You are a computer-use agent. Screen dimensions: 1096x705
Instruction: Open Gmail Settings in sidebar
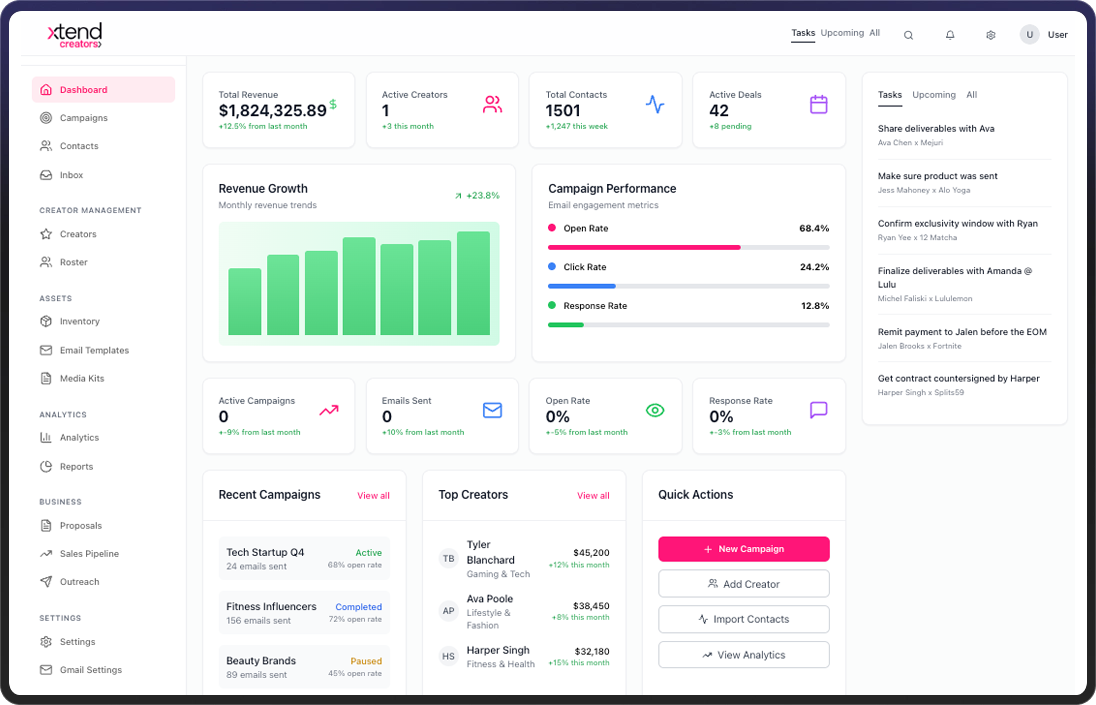click(90, 670)
